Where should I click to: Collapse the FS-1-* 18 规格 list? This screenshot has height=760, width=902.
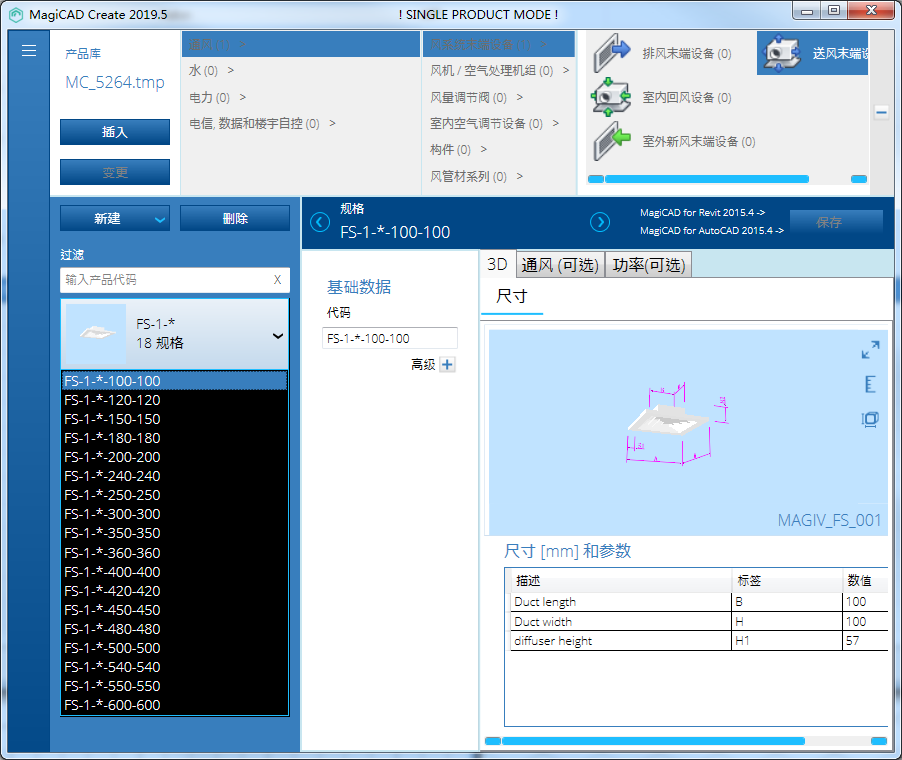pos(278,336)
